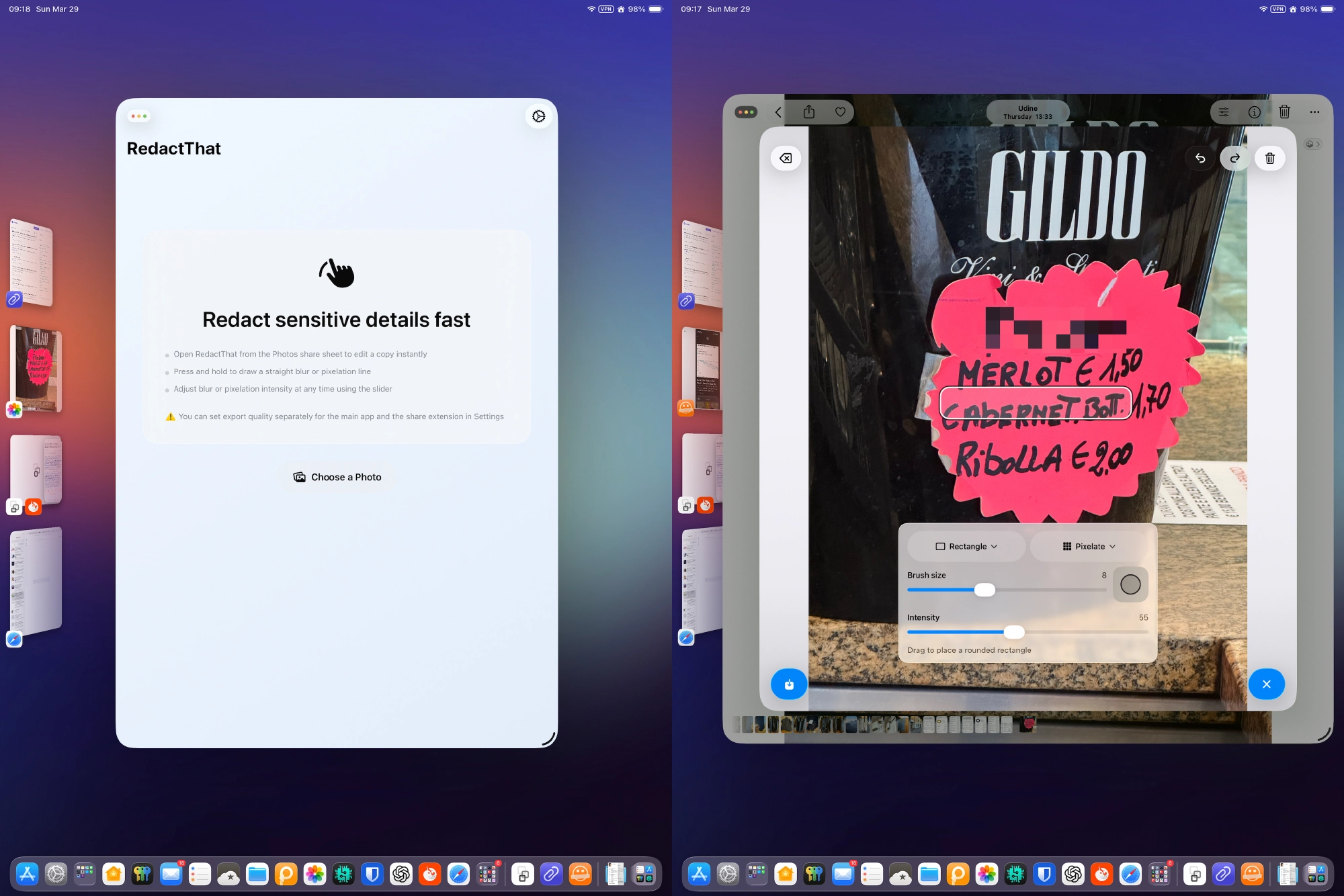The height and width of the screenshot is (896, 1344).
Task: Switch to Photos window thumbnail on left screen
Action: (x=37, y=369)
